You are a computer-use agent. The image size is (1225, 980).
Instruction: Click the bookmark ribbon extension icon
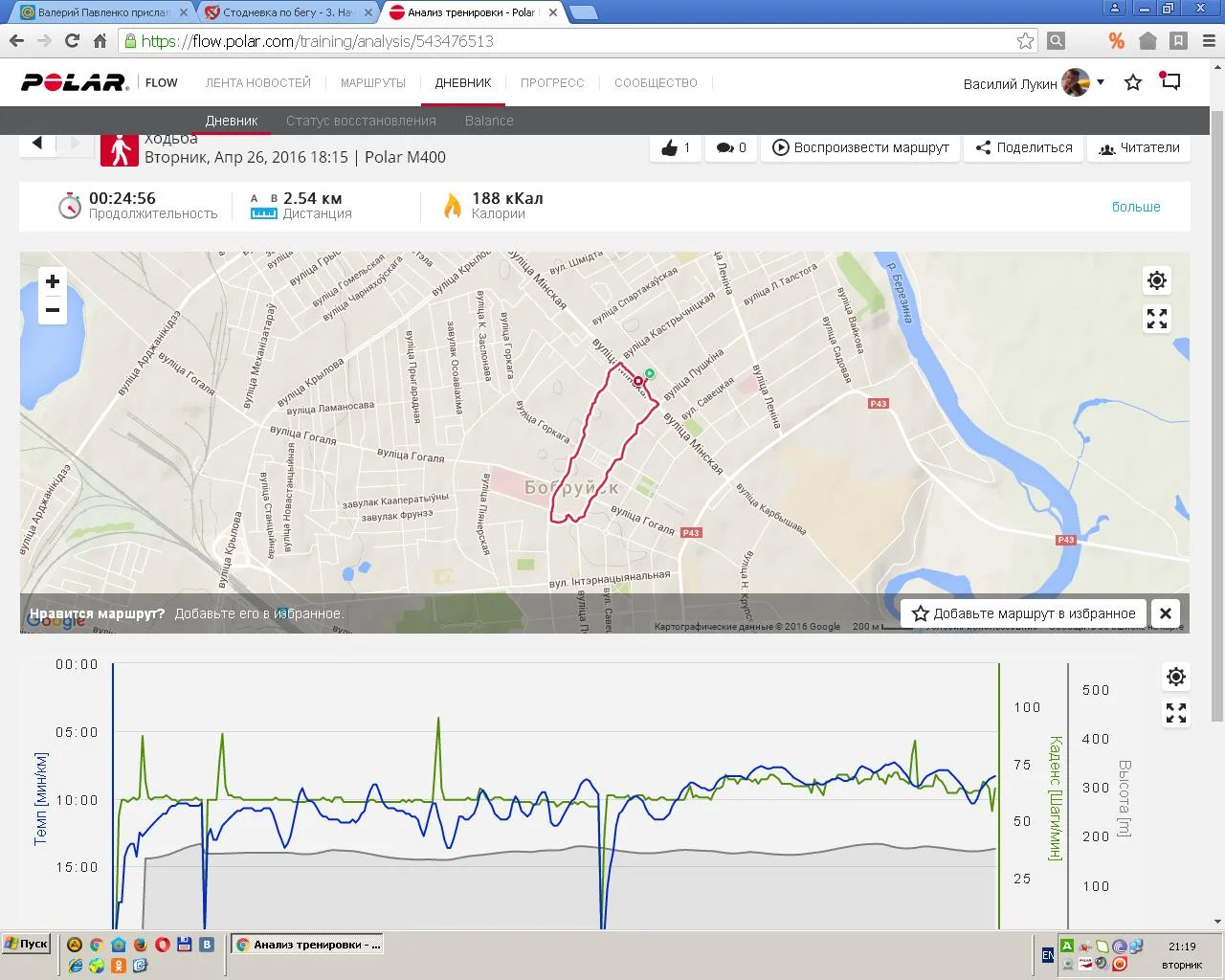1179,41
